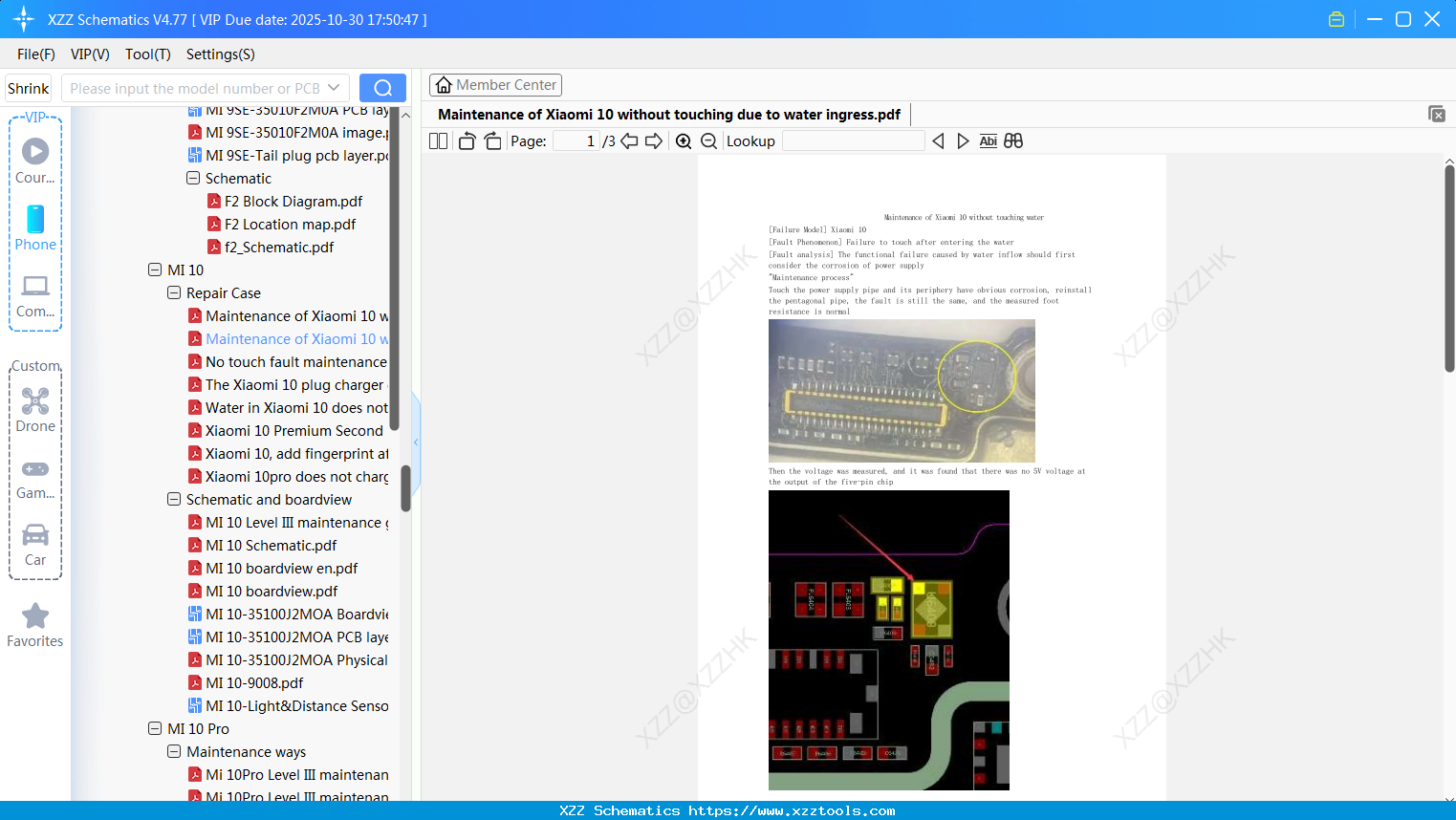Click the tree panel vertical scrollbar
This screenshot has width=1456, height=820.
(405, 487)
